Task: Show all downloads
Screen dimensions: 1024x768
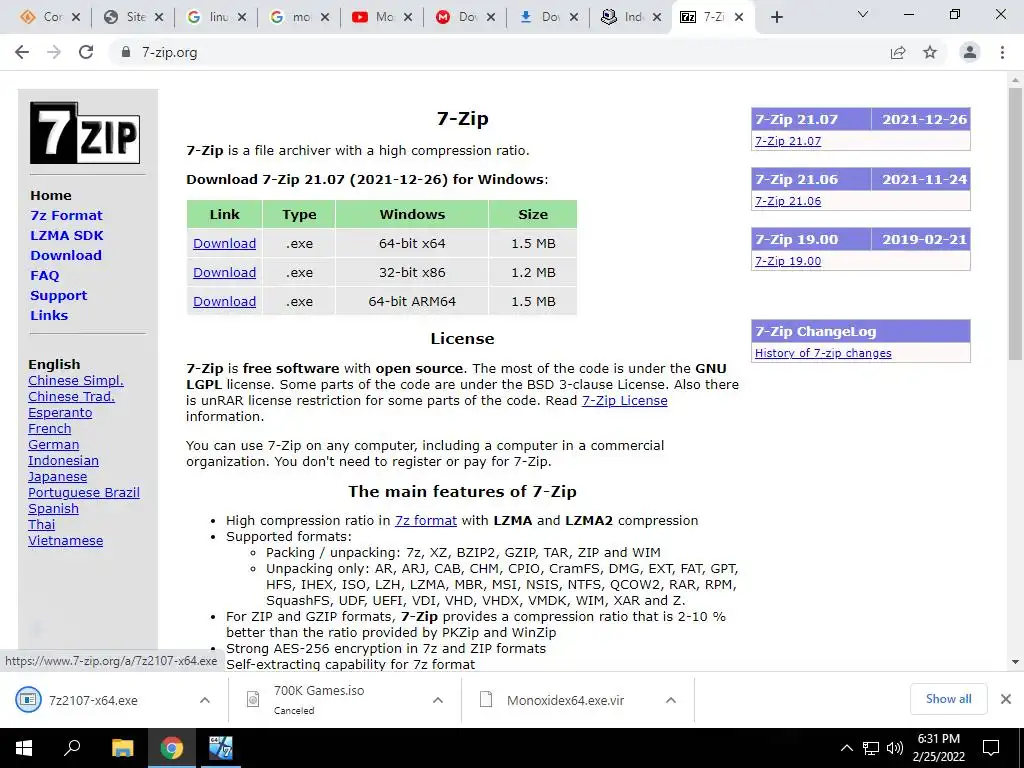Action: pyautogui.click(x=948, y=699)
